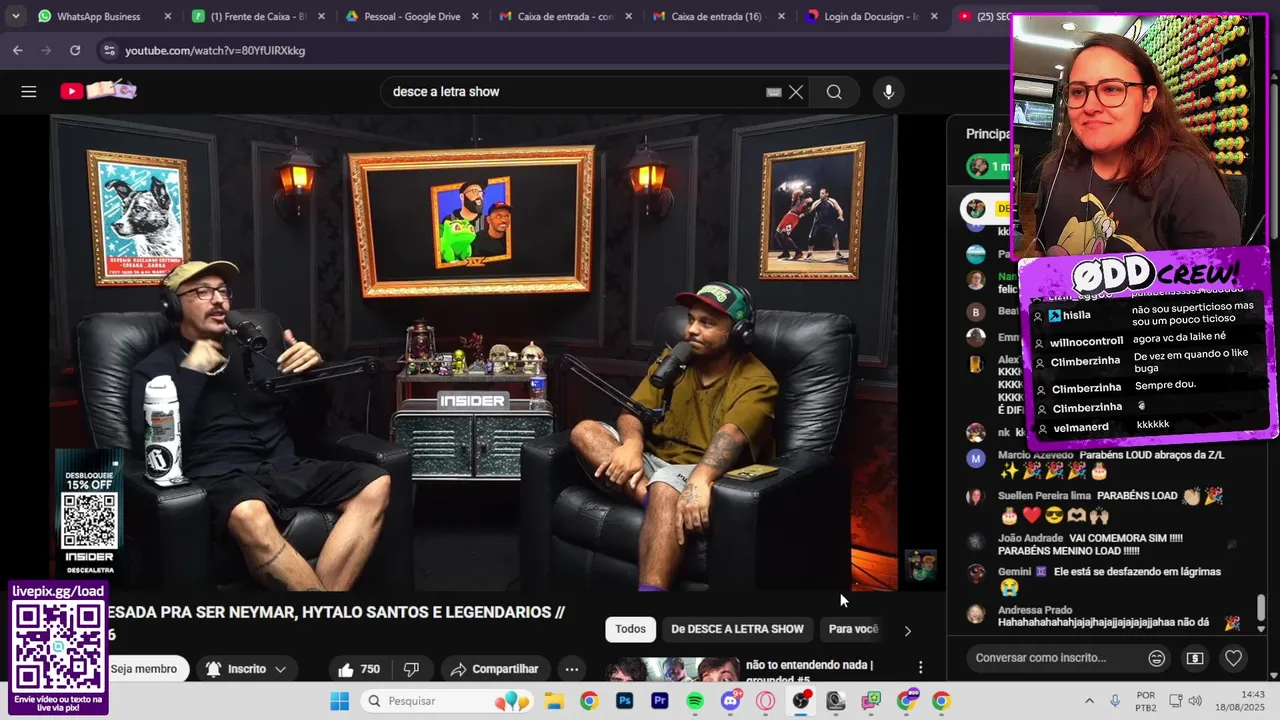Open Super Chat dollar icon
The height and width of the screenshot is (720, 1280).
(1195, 658)
